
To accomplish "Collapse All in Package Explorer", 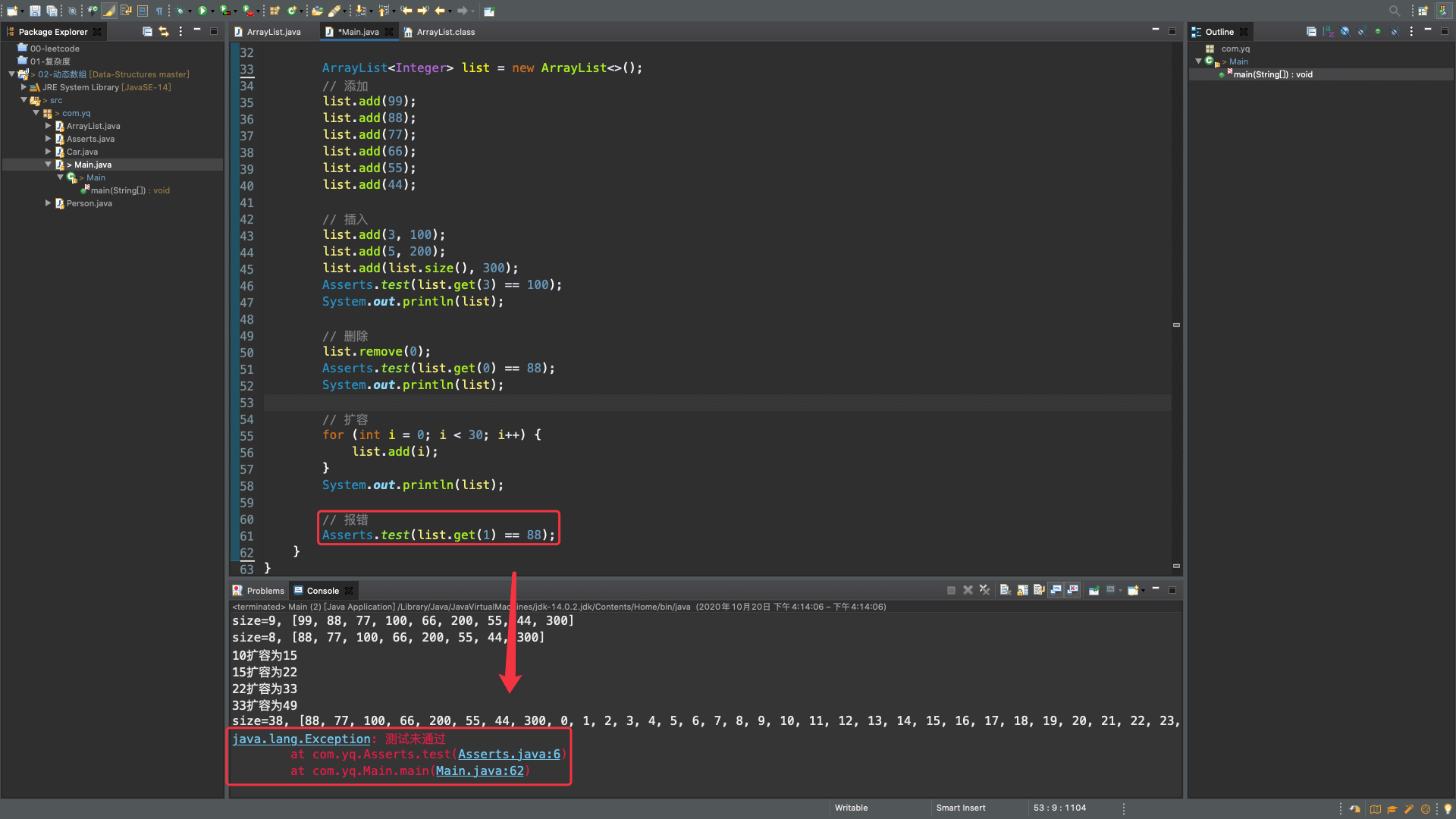I will point(147,32).
